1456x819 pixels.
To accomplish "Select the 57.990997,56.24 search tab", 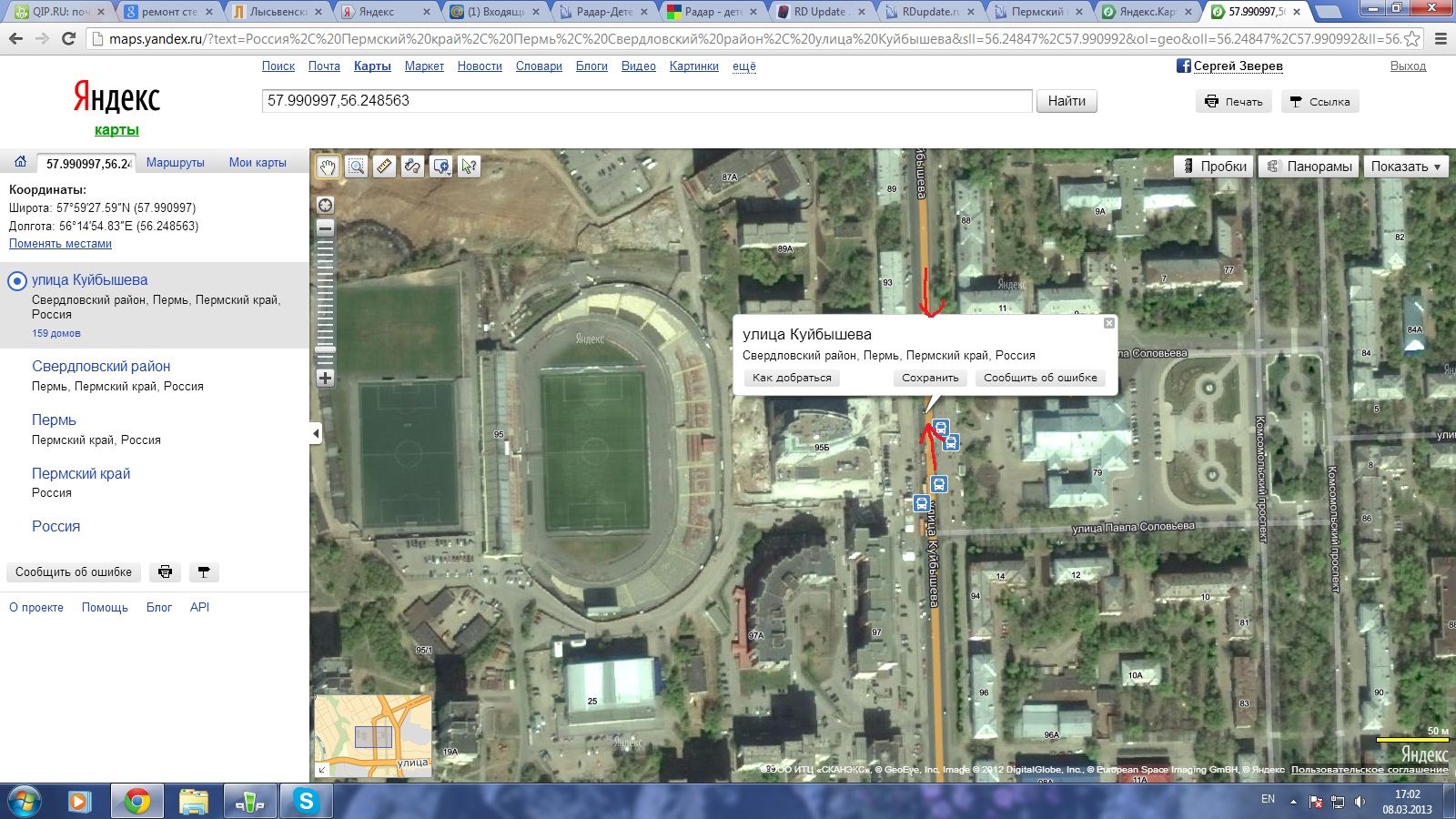I will (88, 164).
